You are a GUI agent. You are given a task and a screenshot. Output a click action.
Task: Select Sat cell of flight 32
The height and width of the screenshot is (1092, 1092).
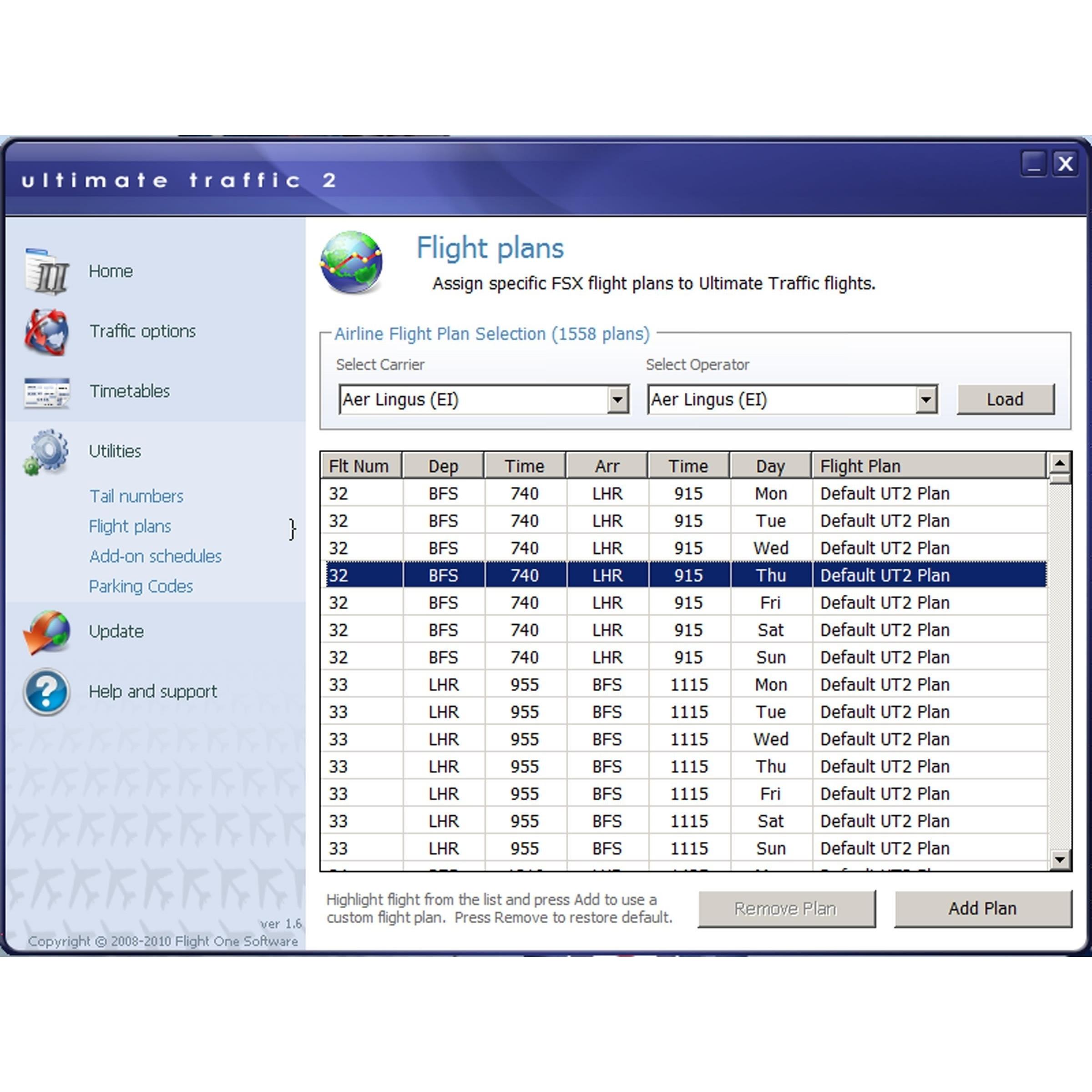pyautogui.click(x=771, y=630)
